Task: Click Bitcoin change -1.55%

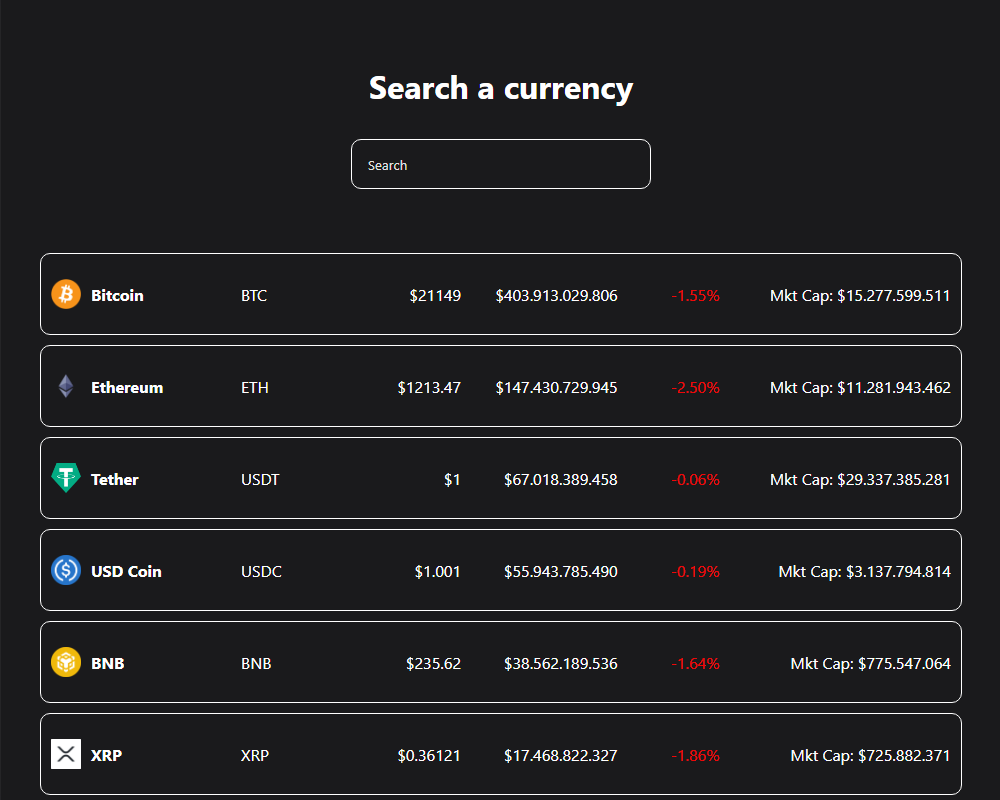Action: [696, 295]
